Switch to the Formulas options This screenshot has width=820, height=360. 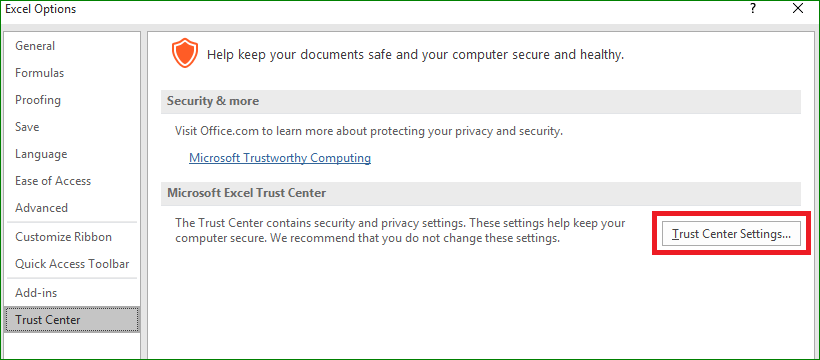pos(40,73)
